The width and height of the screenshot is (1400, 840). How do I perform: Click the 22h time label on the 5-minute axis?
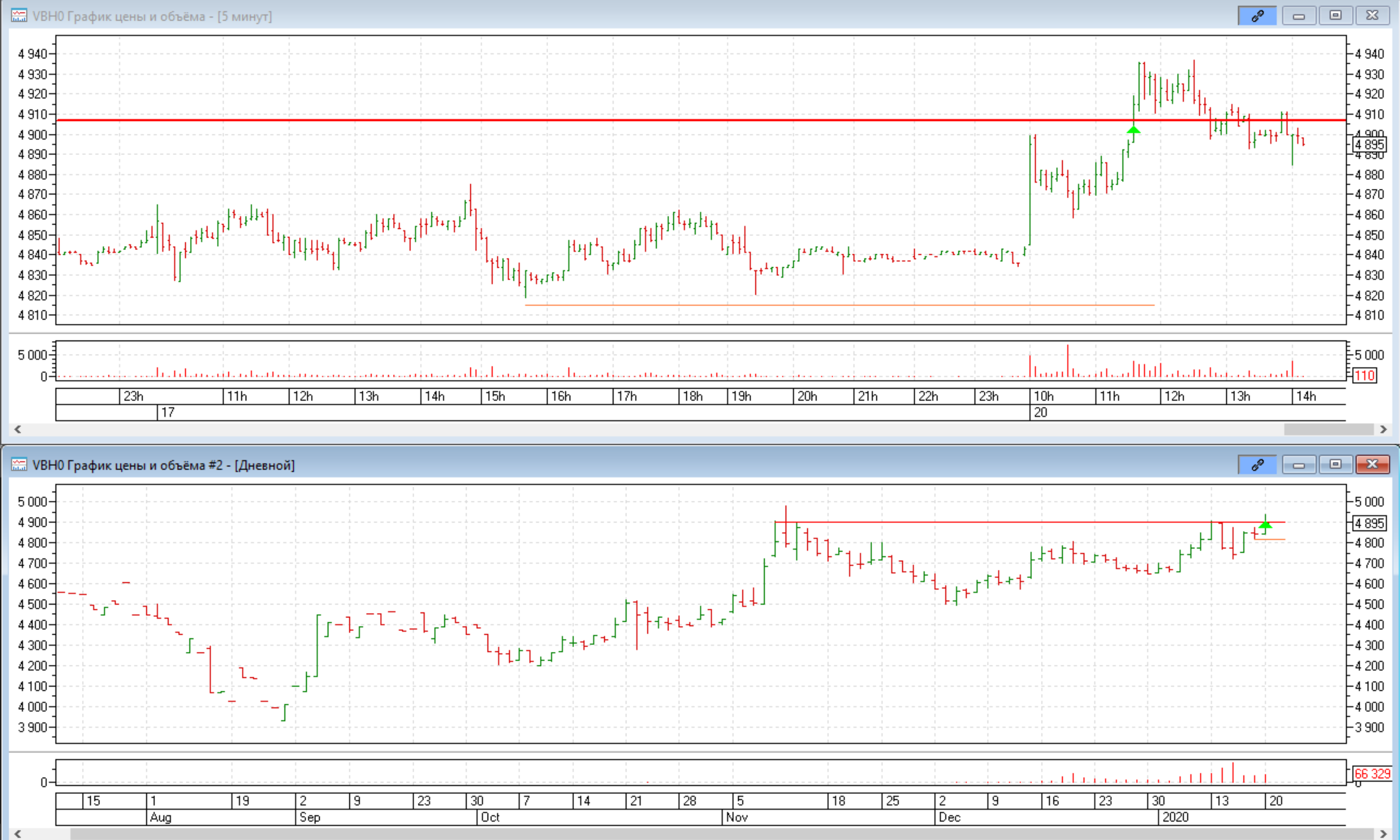tap(928, 396)
